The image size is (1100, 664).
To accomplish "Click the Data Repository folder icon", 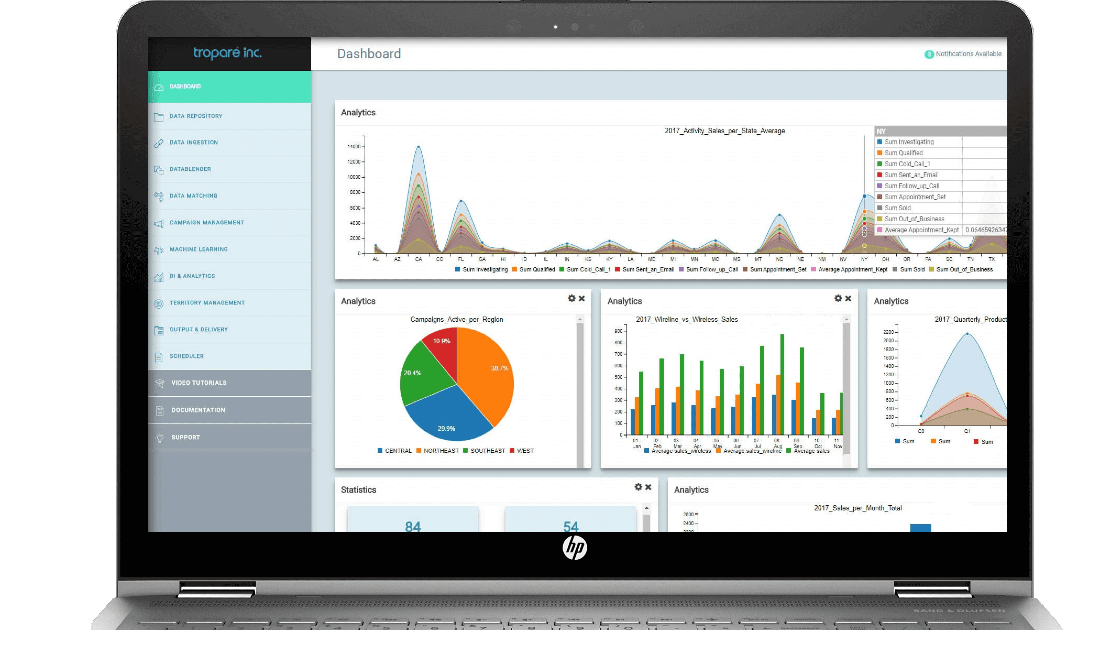I will tap(159, 116).
